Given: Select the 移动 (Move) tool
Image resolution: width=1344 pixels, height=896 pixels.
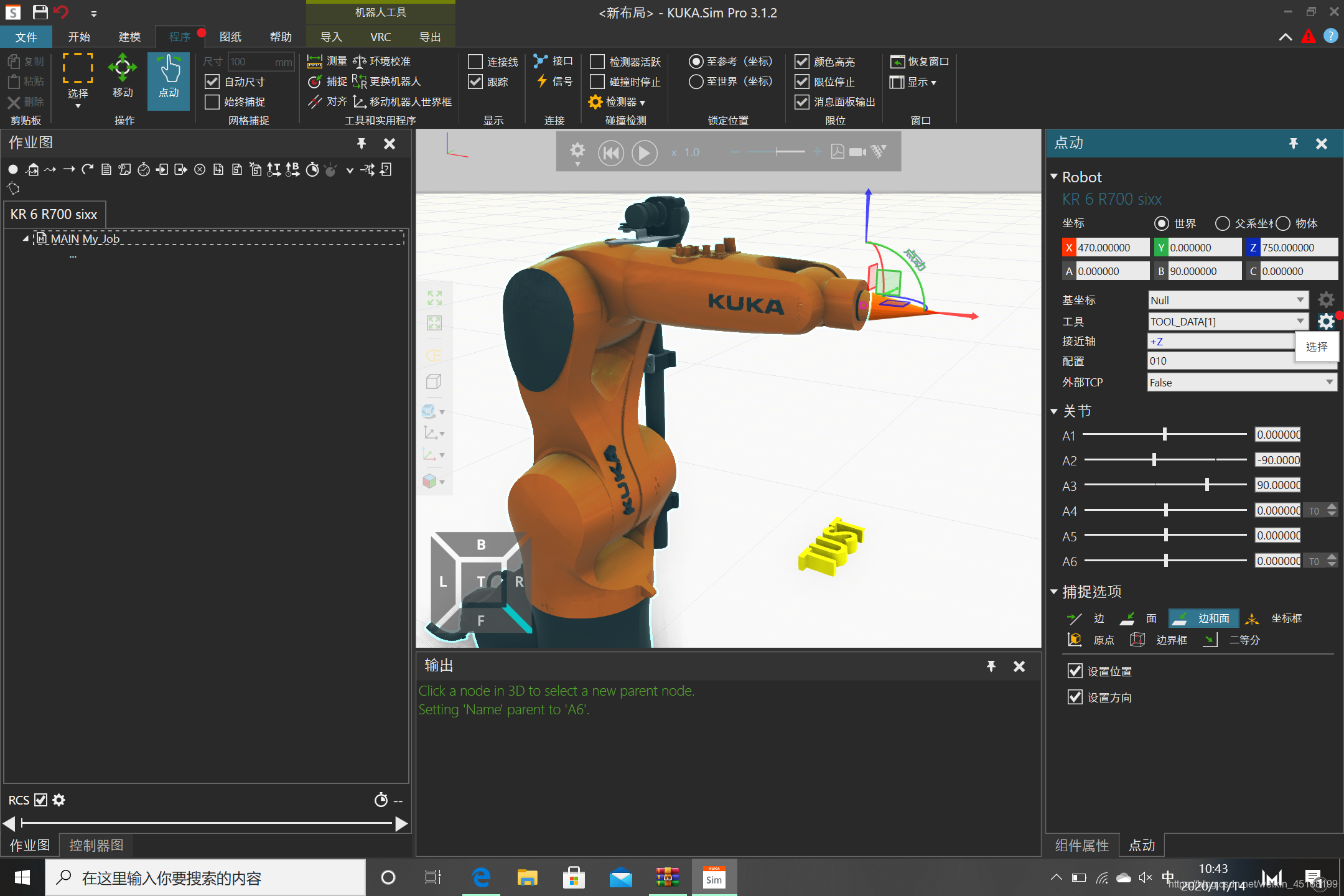Looking at the screenshot, I should (x=122, y=77).
